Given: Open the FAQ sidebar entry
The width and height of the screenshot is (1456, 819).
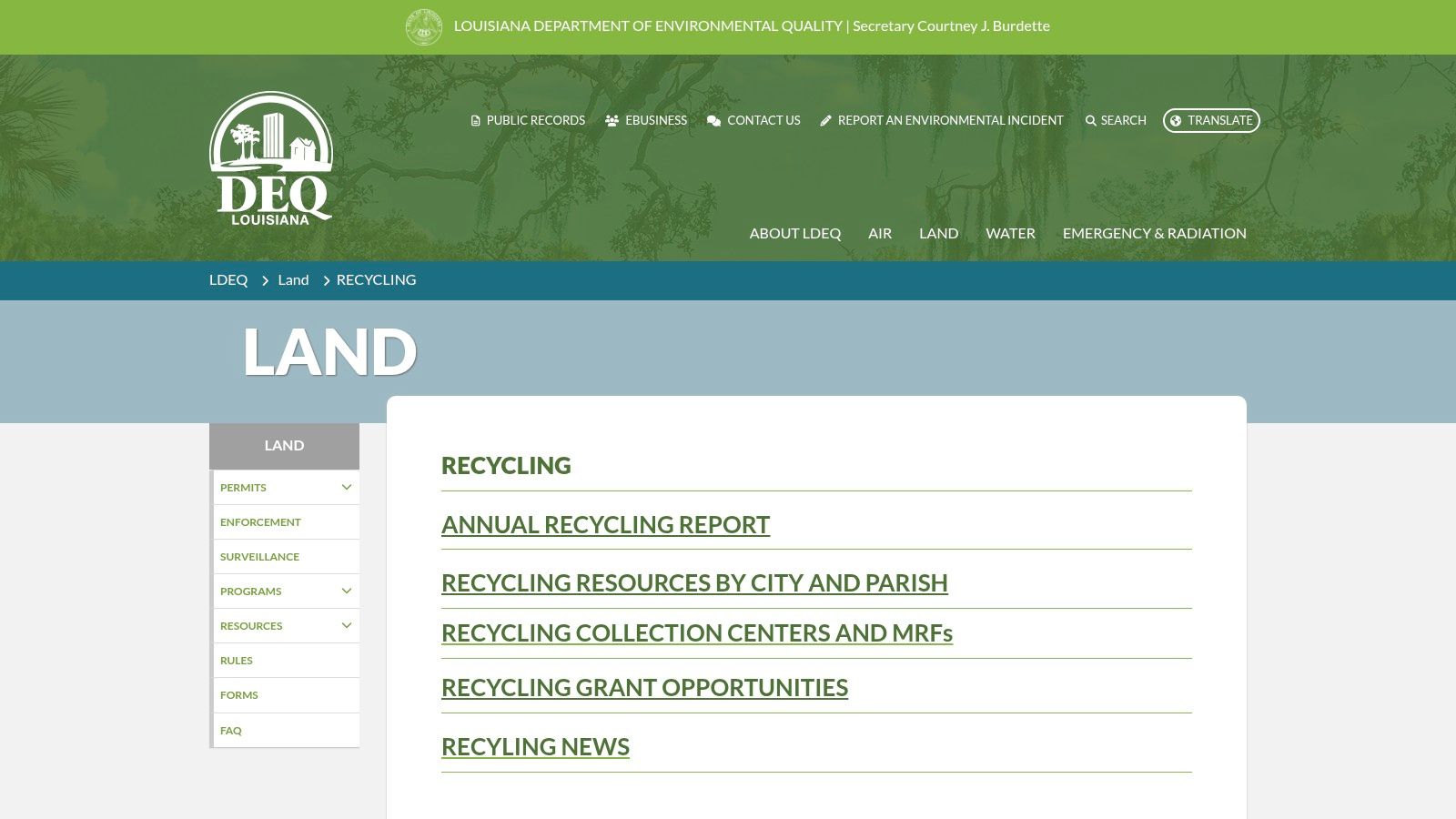Looking at the screenshot, I should (x=231, y=730).
